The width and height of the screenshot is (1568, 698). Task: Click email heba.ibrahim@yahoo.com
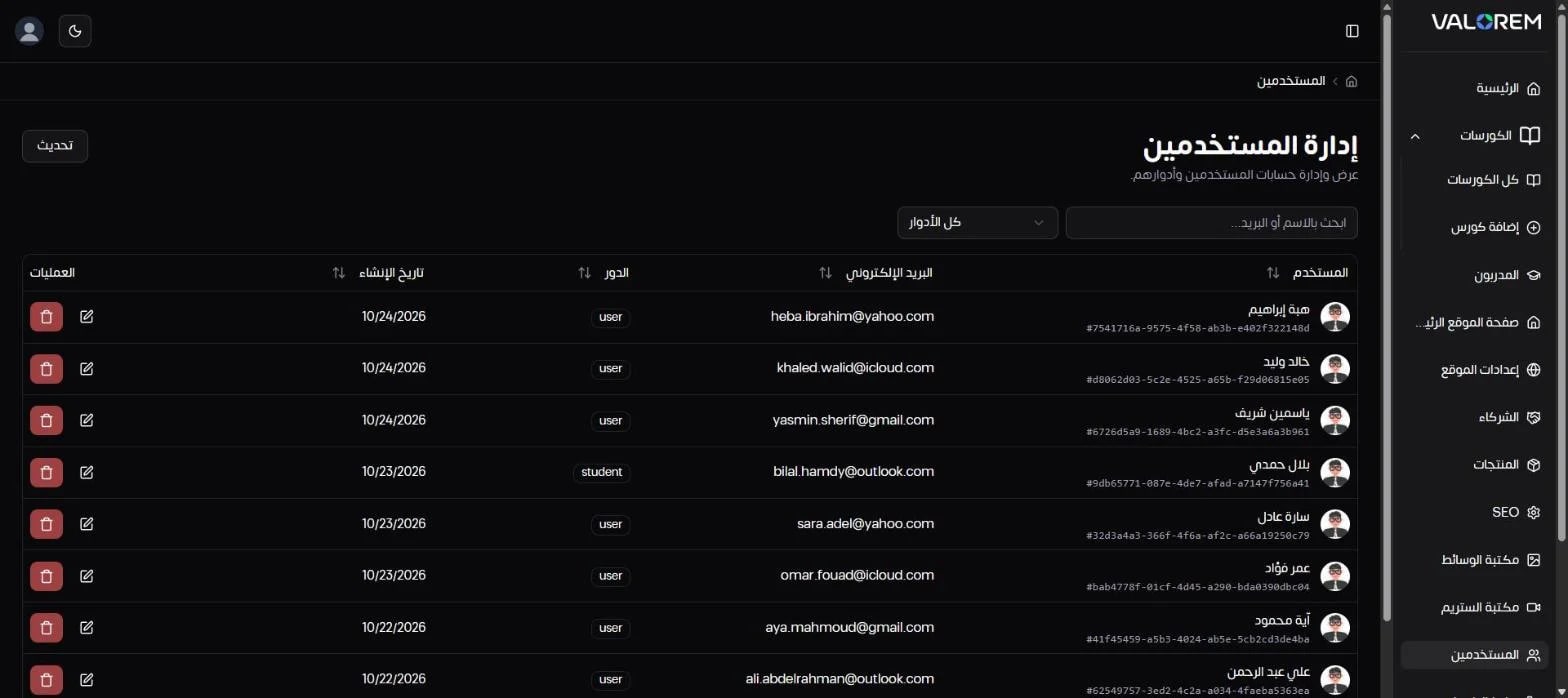point(852,316)
